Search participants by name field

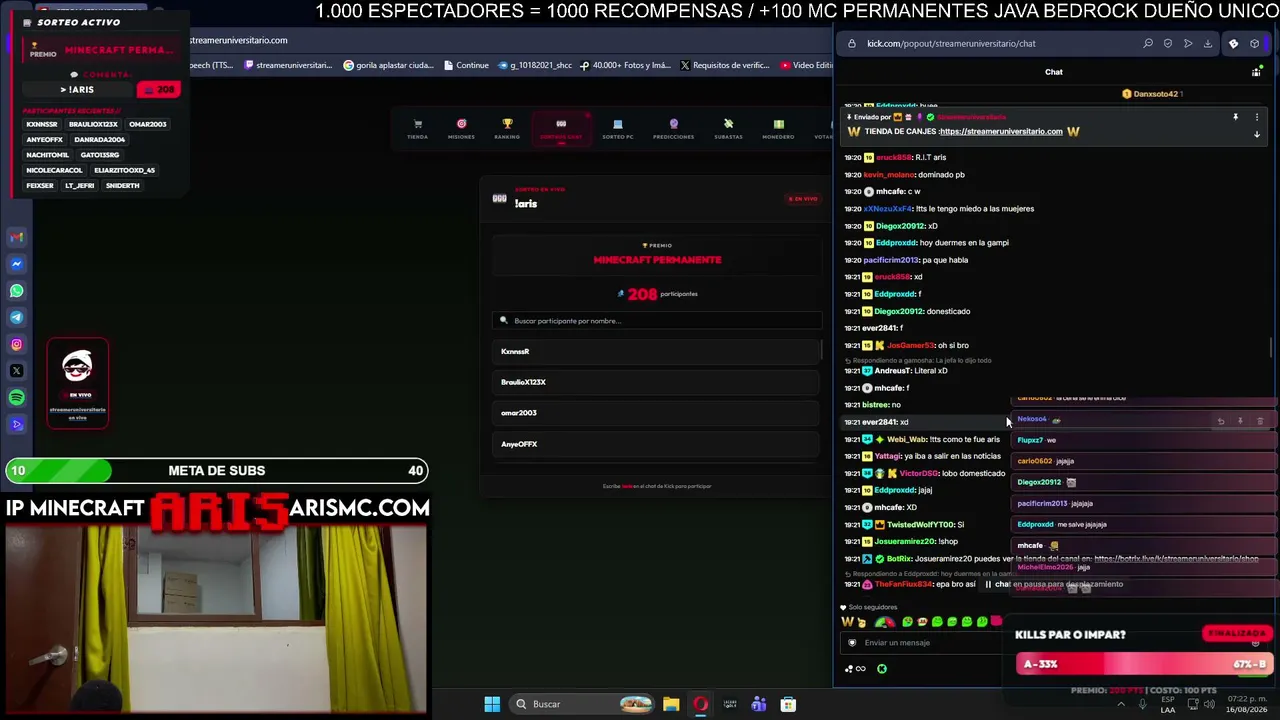(657, 321)
